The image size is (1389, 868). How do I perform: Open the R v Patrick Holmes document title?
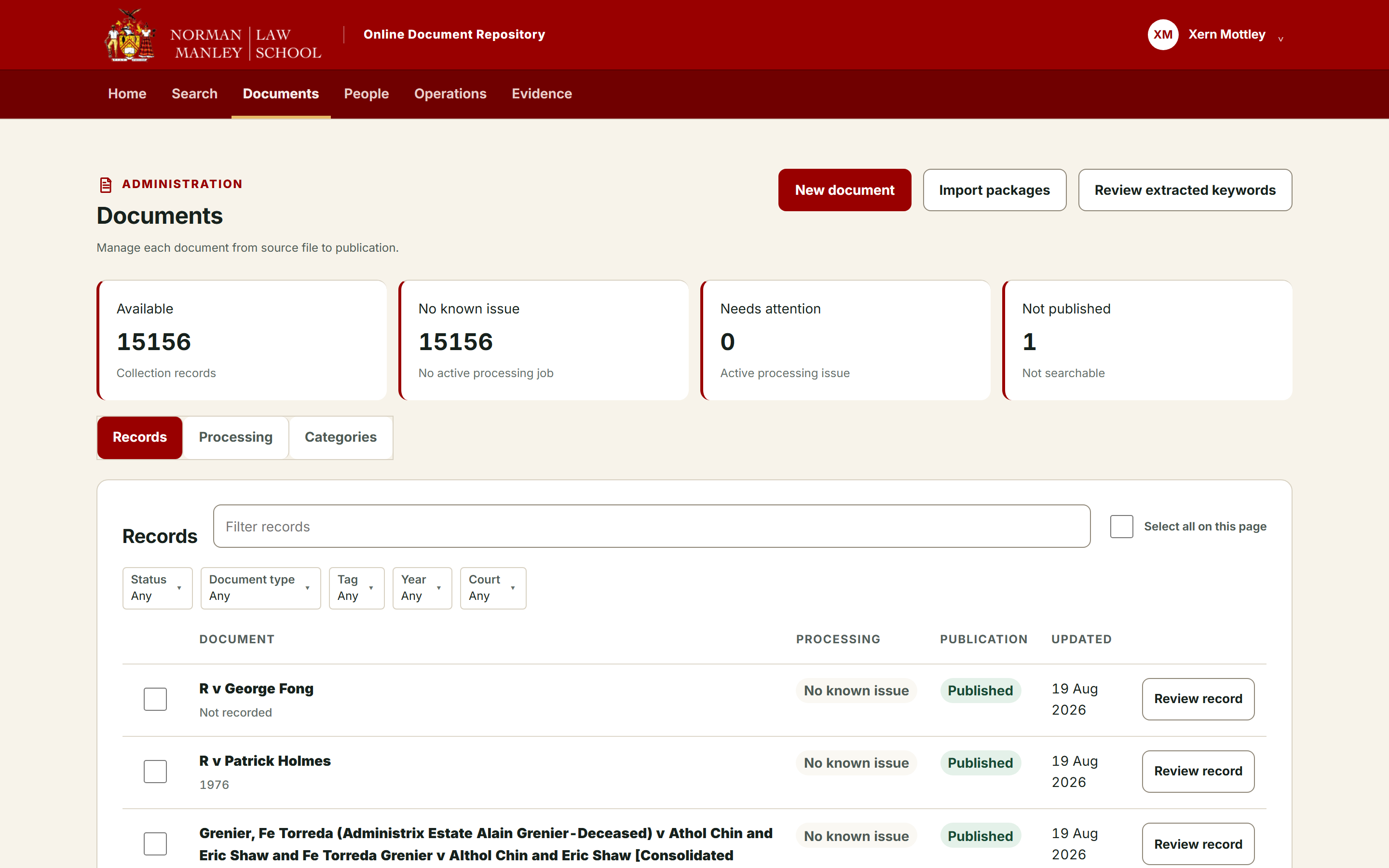click(265, 761)
